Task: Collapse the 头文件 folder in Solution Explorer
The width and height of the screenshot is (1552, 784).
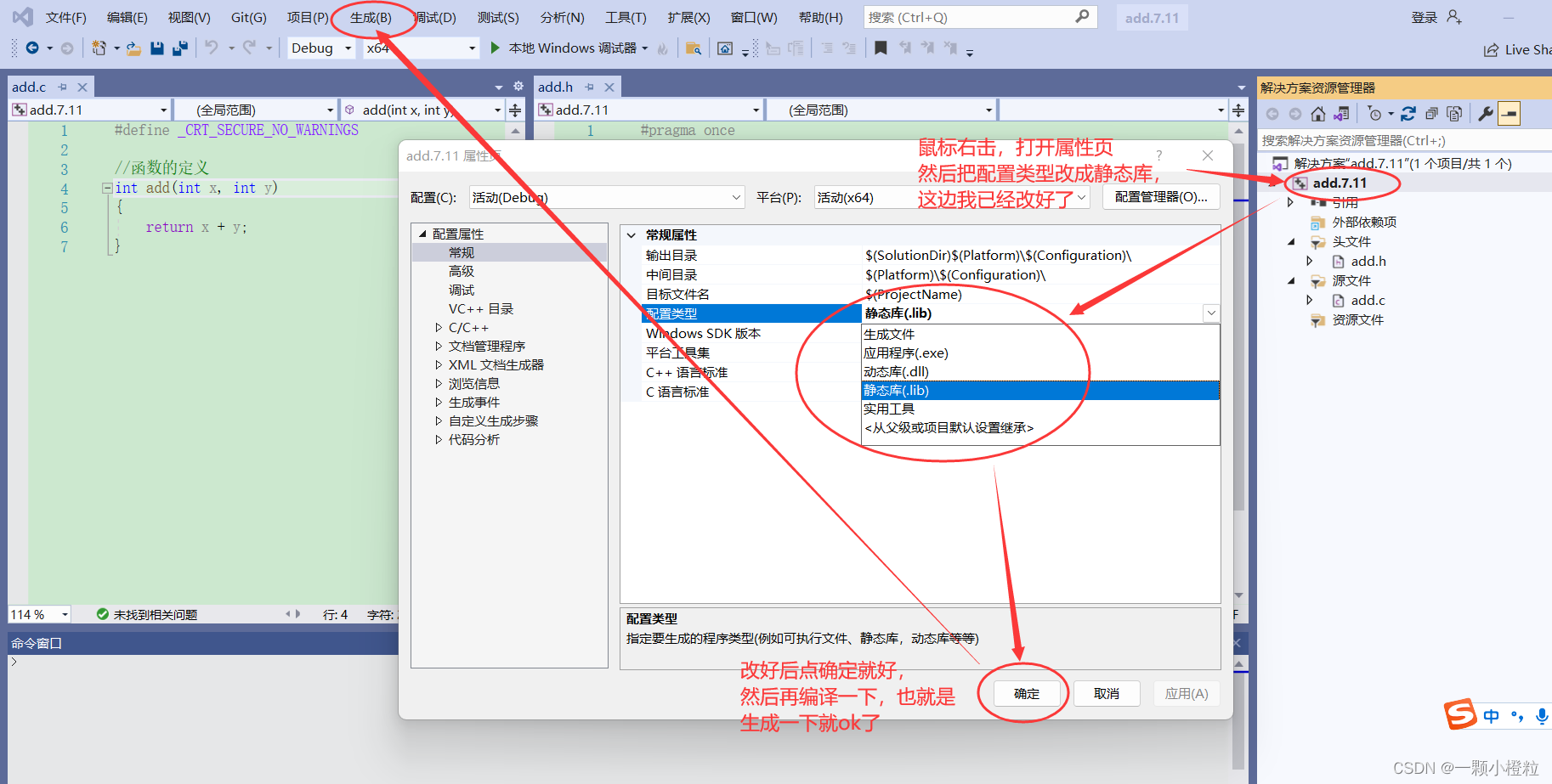Action: point(1291,242)
